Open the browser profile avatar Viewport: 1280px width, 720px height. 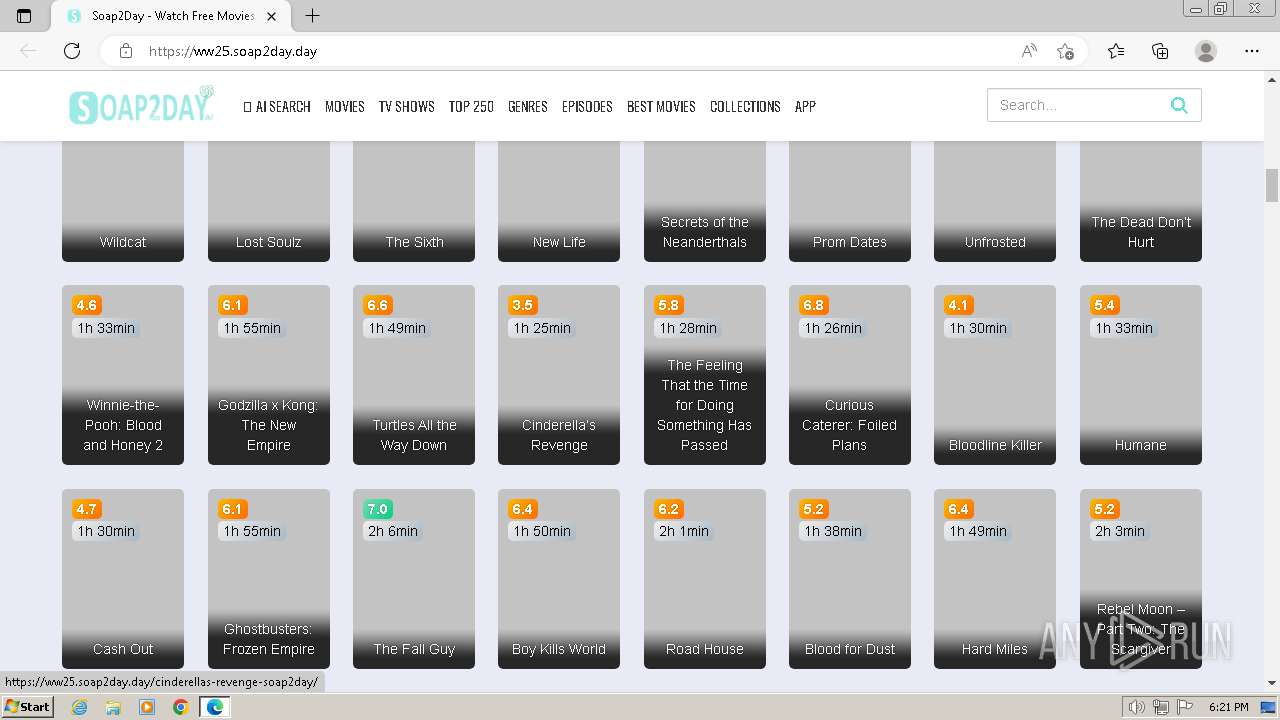pyautogui.click(x=1206, y=51)
